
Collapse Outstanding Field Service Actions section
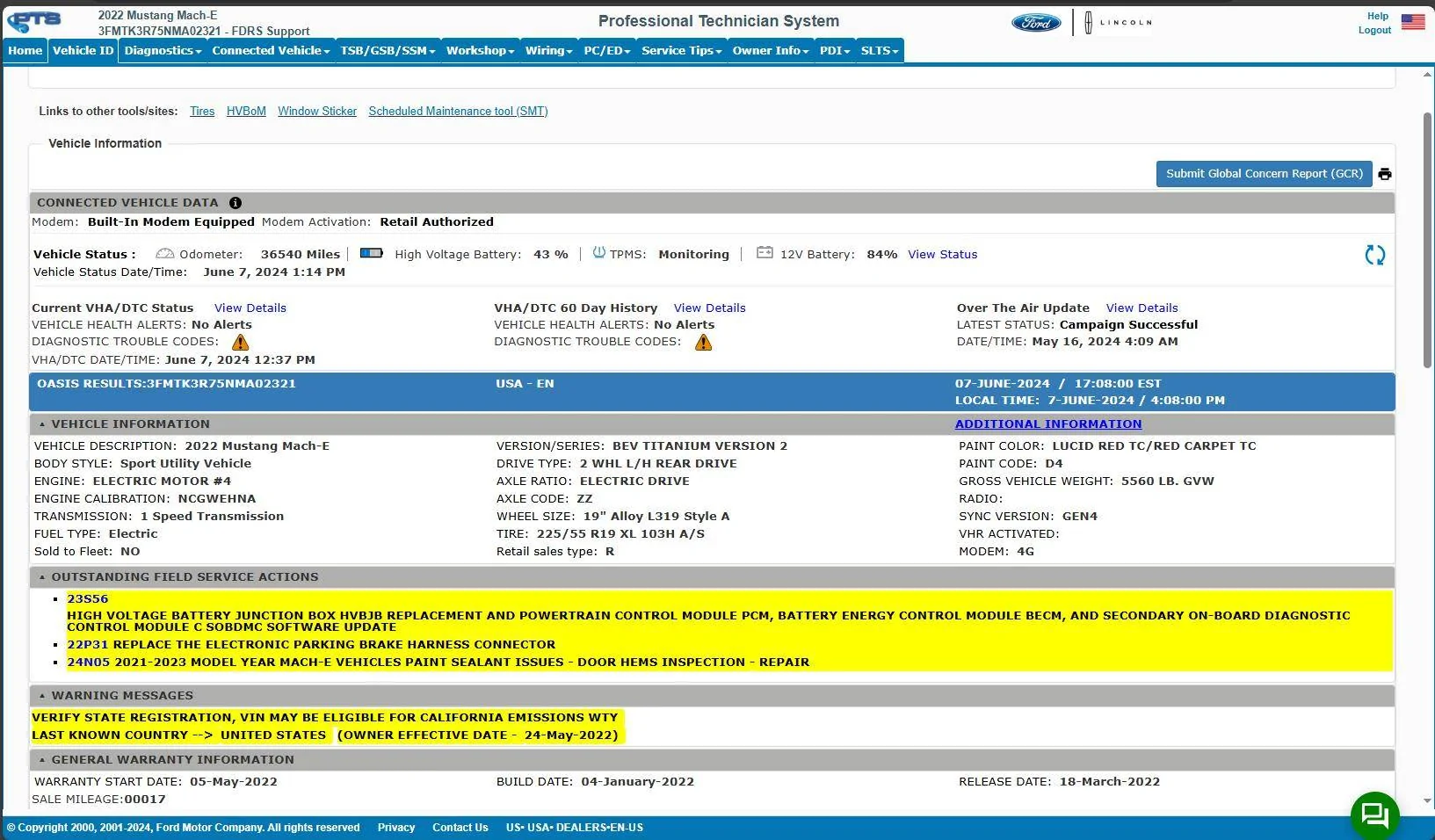(41, 577)
